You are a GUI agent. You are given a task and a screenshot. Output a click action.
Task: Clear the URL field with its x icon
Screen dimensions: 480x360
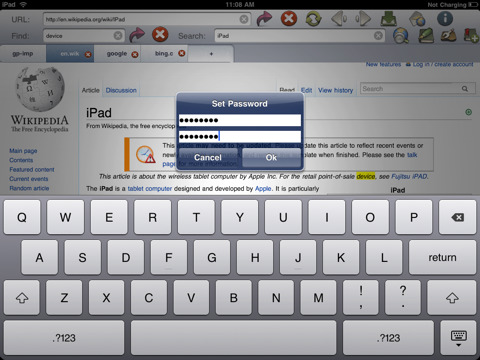(x=244, y=19)
